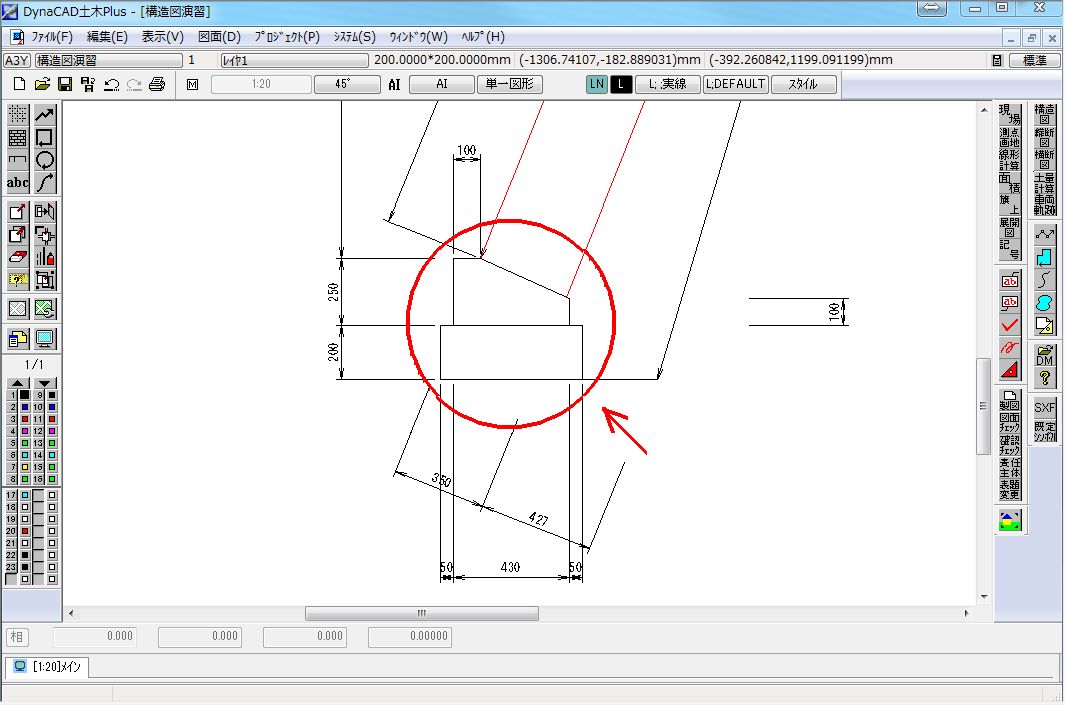Screen dimensions: 1065x705
Task: Click the horizontal scrollbar thumb
Action: point(422,613)
